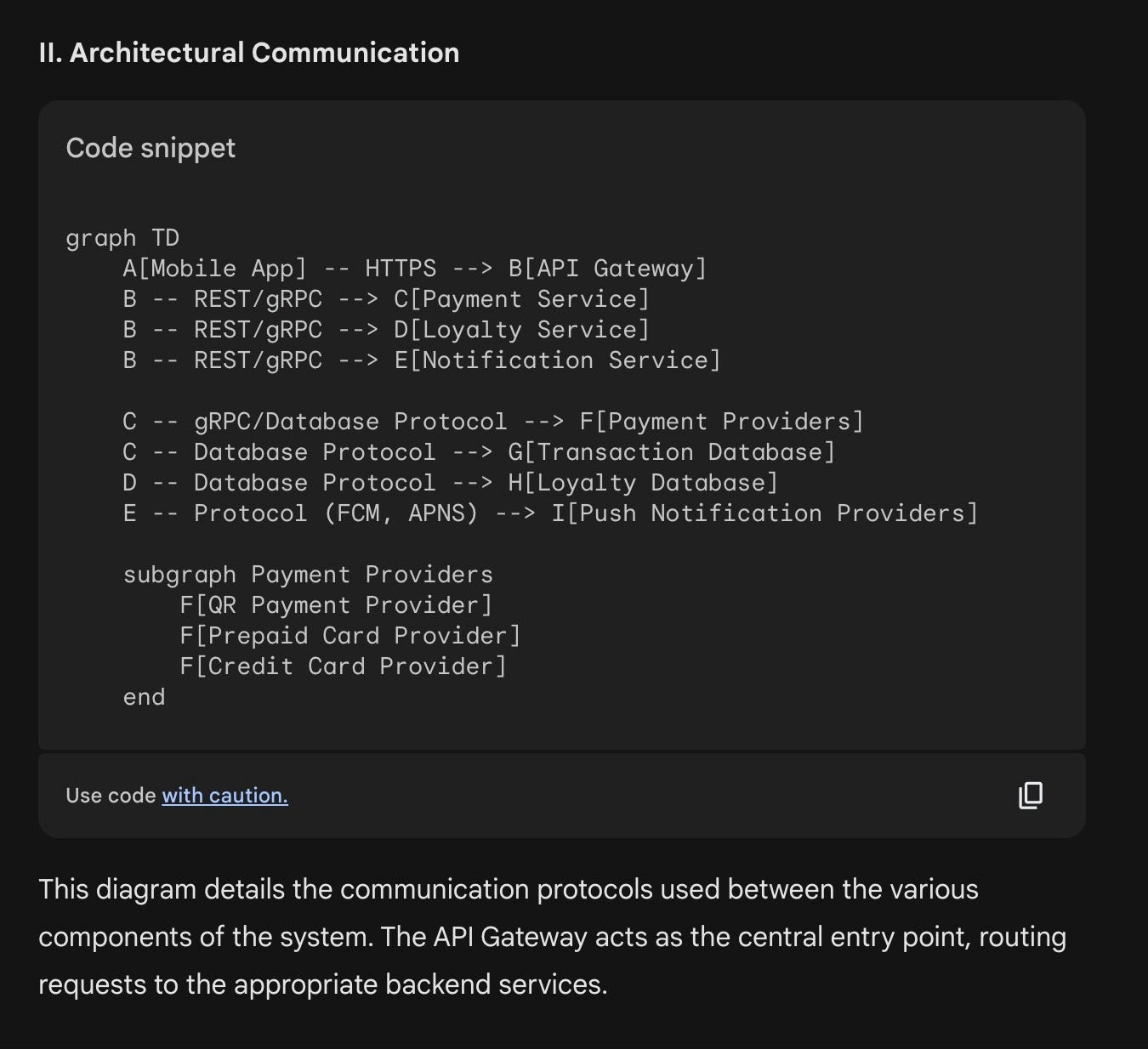1148x1049 pixels.
Task: Click the line with H[Loyalty Database]
Action: point(450,483)
